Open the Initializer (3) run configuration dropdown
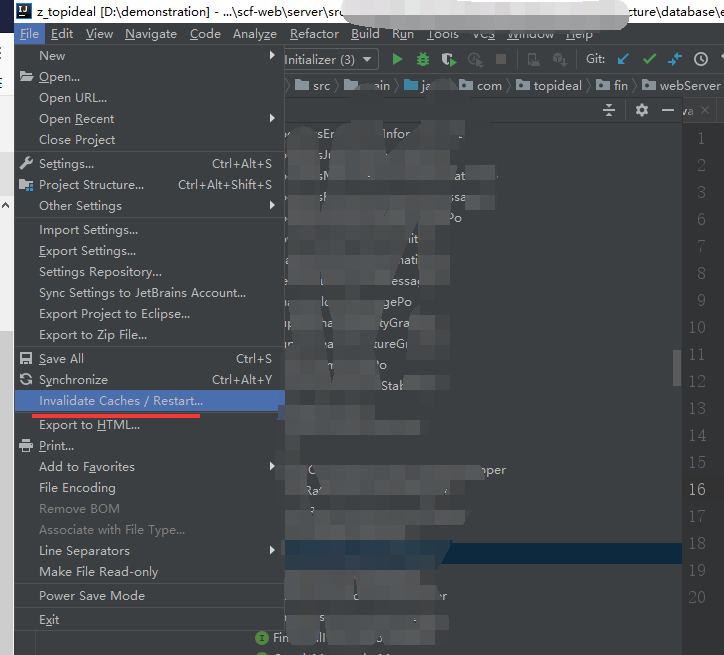Screen dimensions: 724x655 [x=332, y=60]
